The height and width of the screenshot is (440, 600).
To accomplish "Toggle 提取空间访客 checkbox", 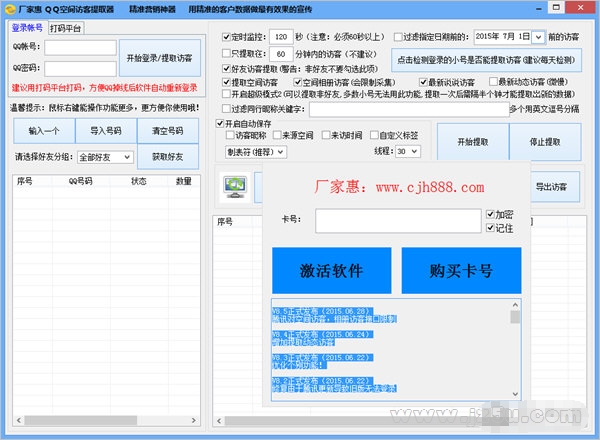I will (226, 82).
